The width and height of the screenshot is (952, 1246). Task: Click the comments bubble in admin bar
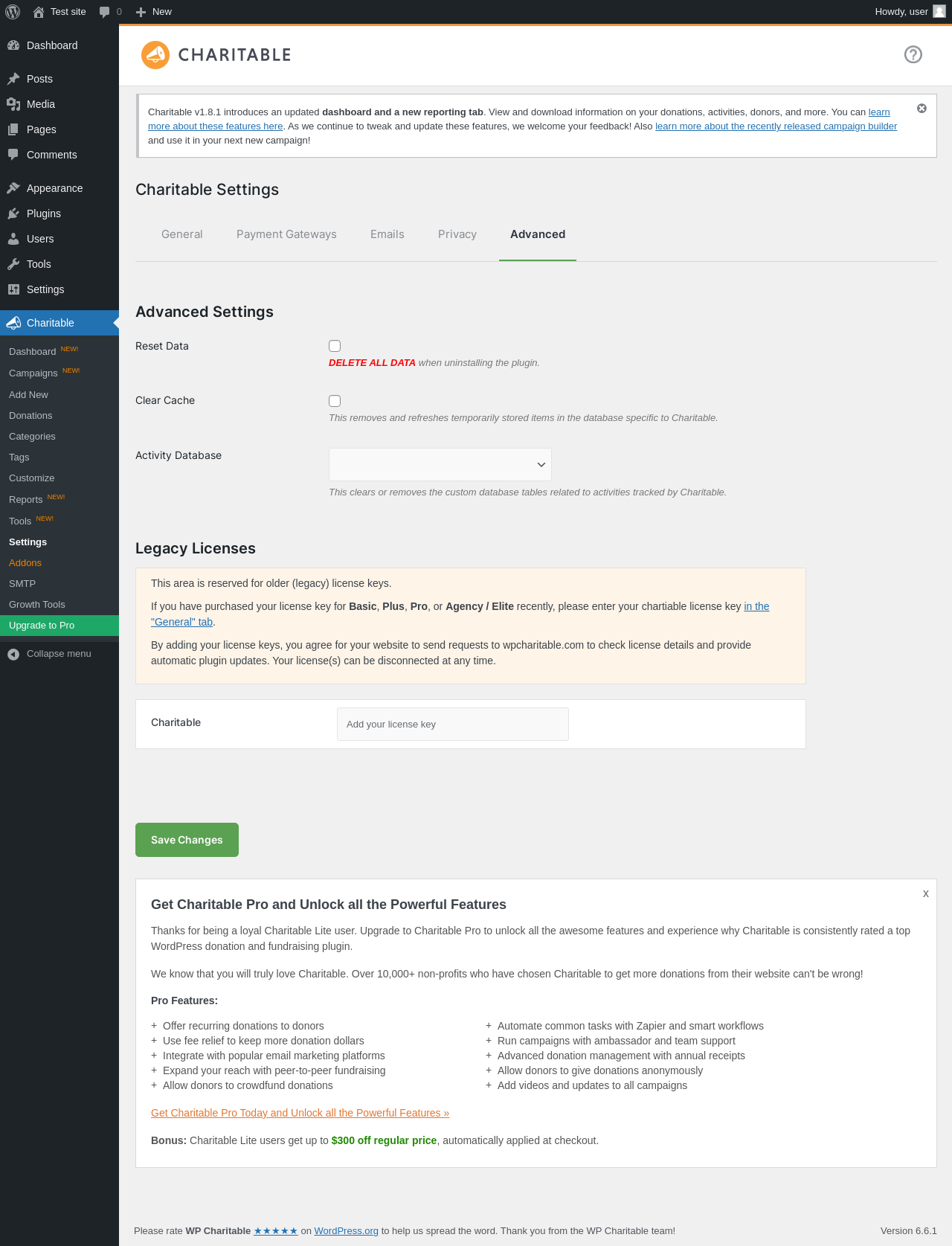pos(110,12)
